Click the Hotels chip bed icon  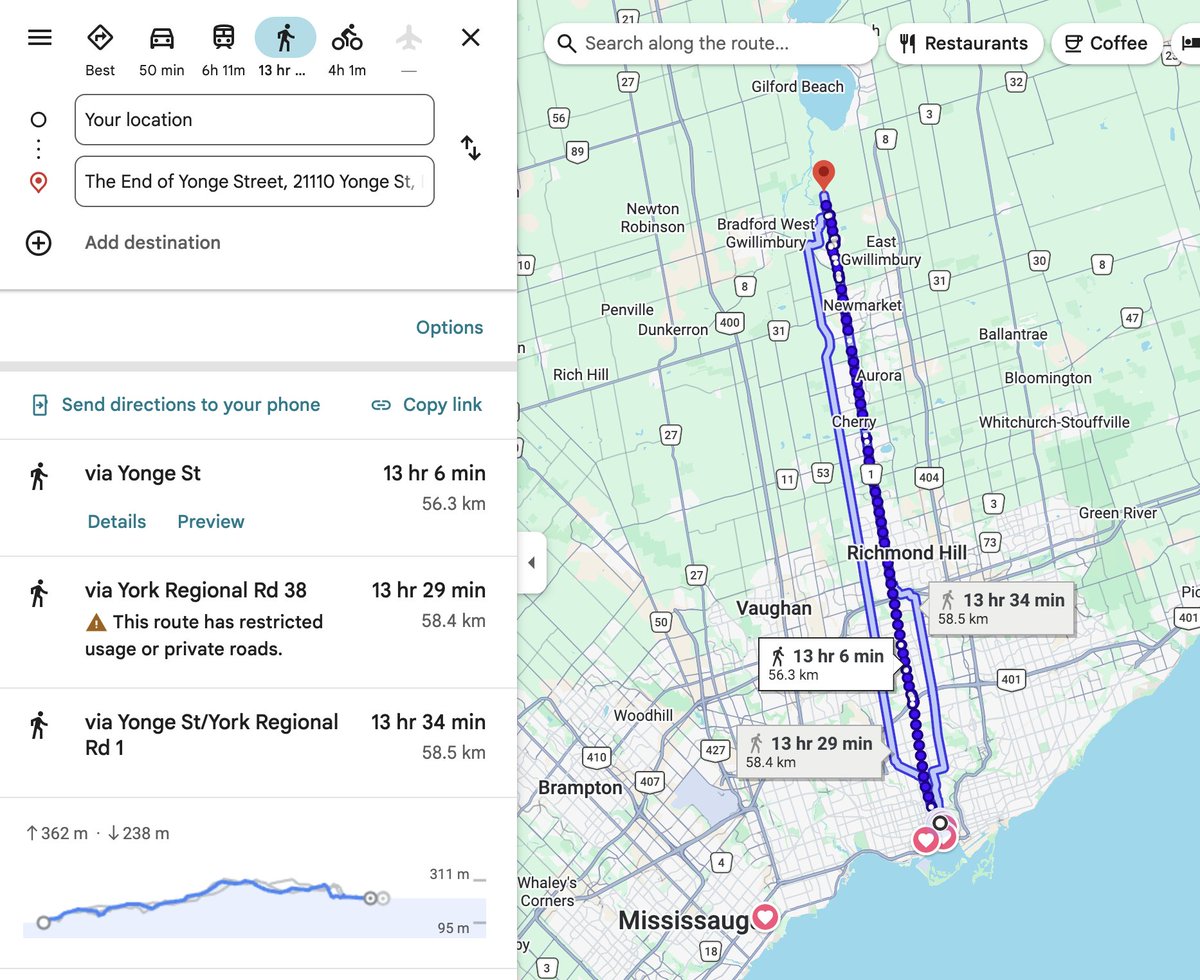[x=1189, y=43]
